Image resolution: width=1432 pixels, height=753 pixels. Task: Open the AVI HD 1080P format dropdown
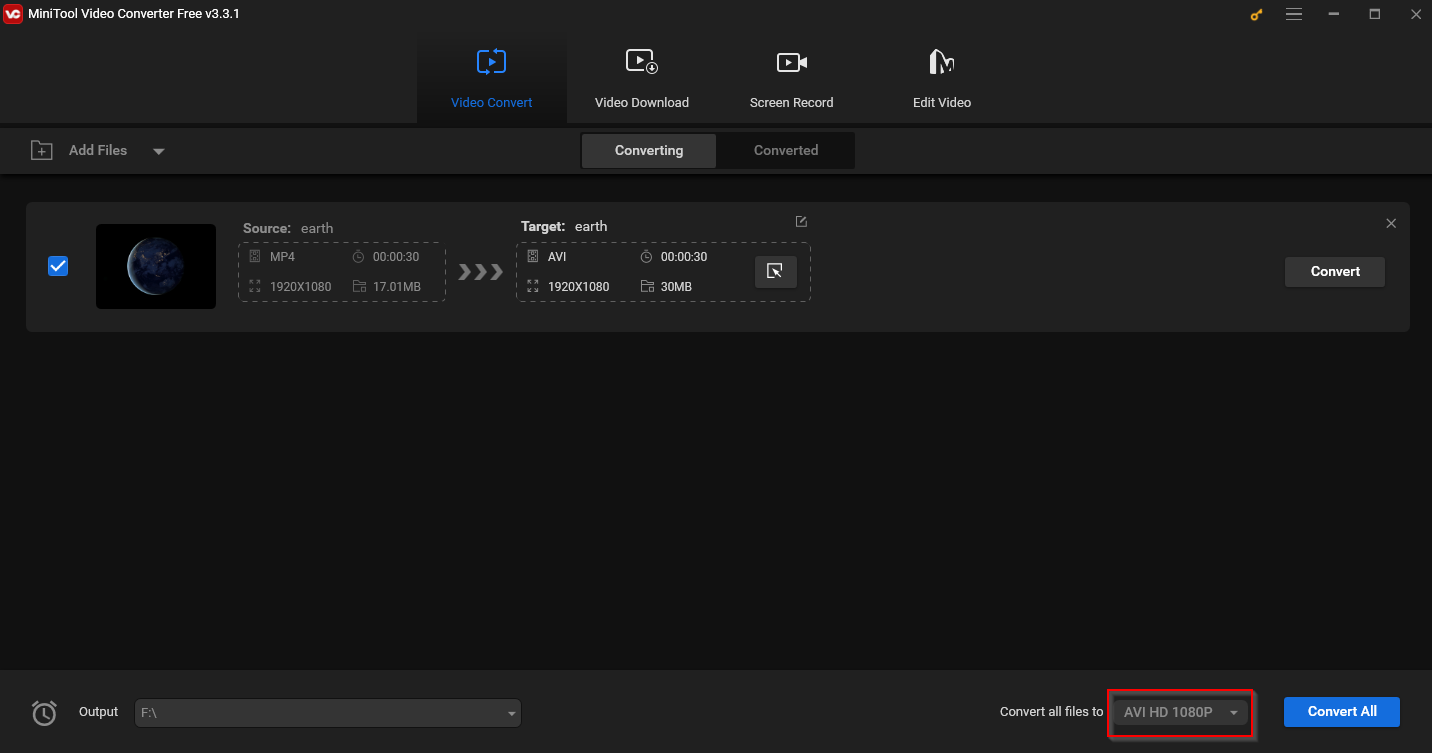tap(1181, 713)
